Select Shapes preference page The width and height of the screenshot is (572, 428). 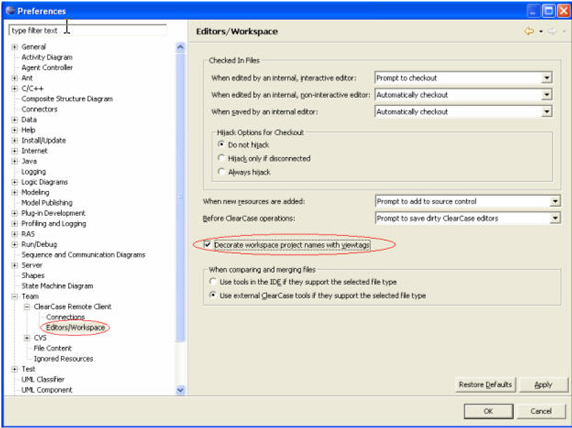[x=33, y=275]
